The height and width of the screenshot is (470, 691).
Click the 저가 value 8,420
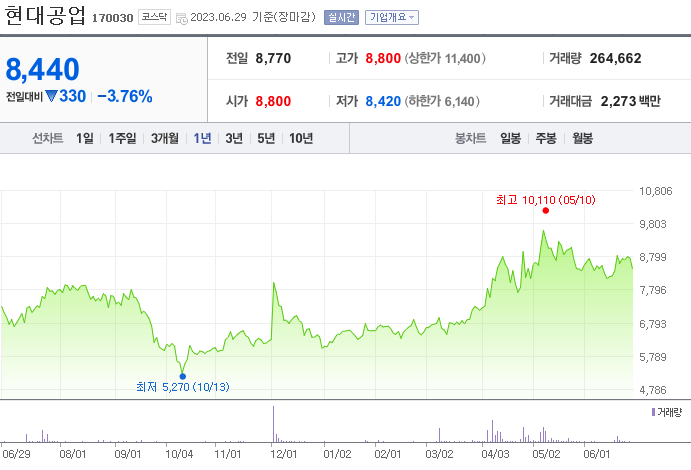[383, 101]
